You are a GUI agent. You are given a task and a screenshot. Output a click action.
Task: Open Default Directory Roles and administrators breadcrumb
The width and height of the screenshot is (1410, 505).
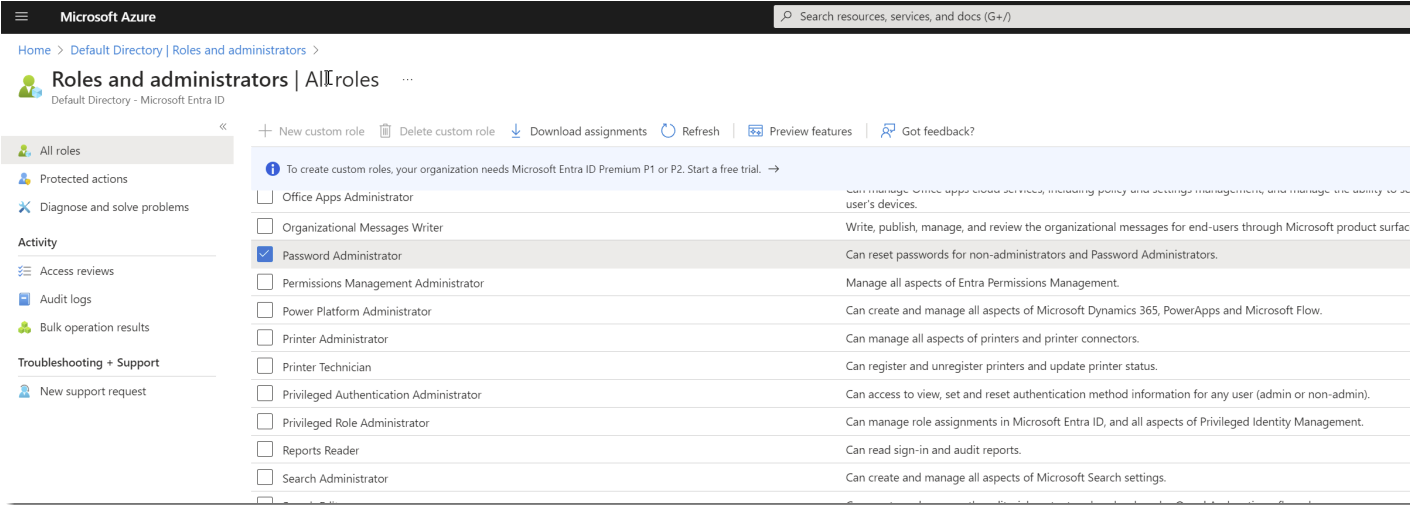pyautogui.click(x=188, y=50)
